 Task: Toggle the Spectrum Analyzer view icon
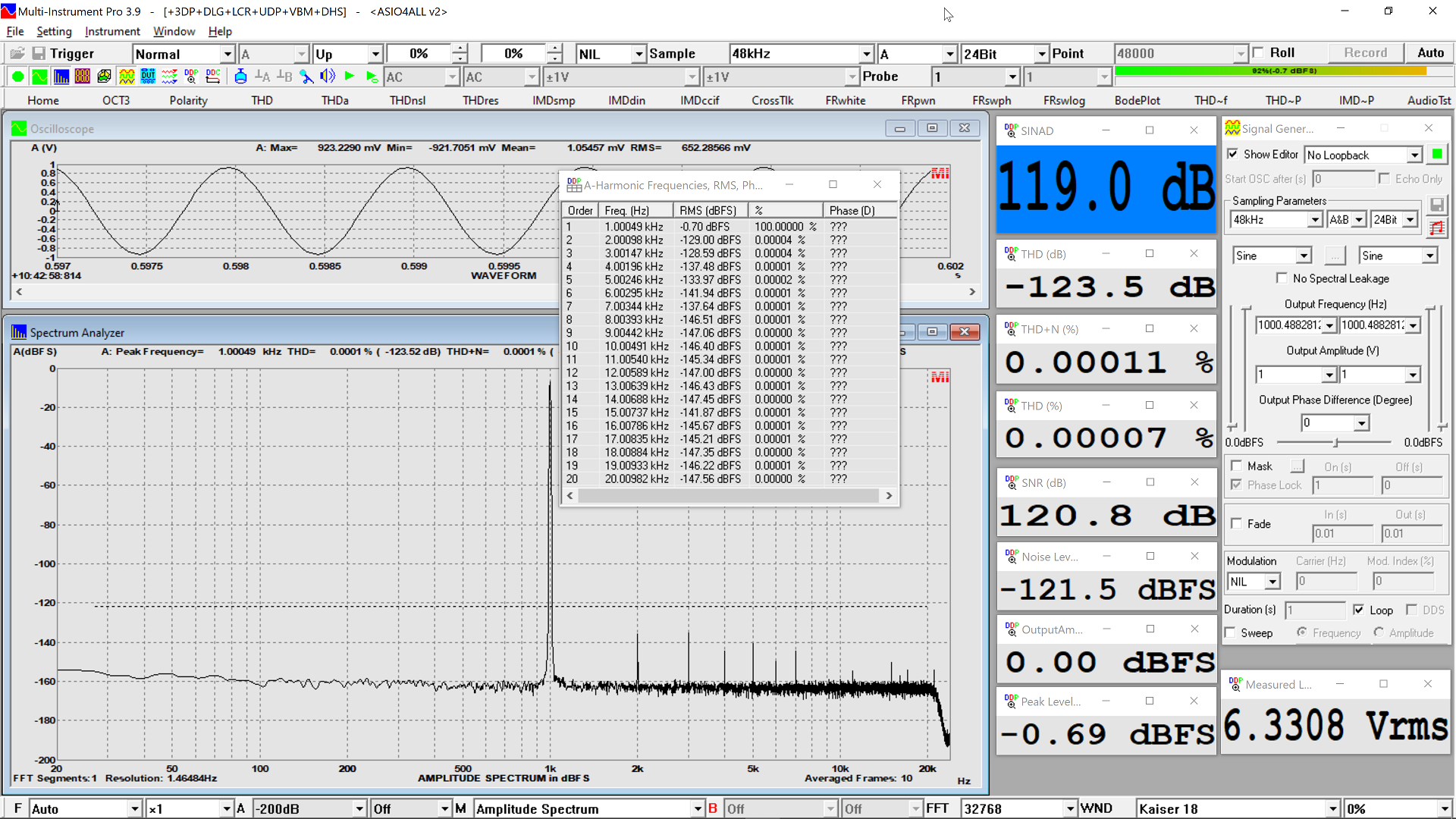click(x=61, y=76)
